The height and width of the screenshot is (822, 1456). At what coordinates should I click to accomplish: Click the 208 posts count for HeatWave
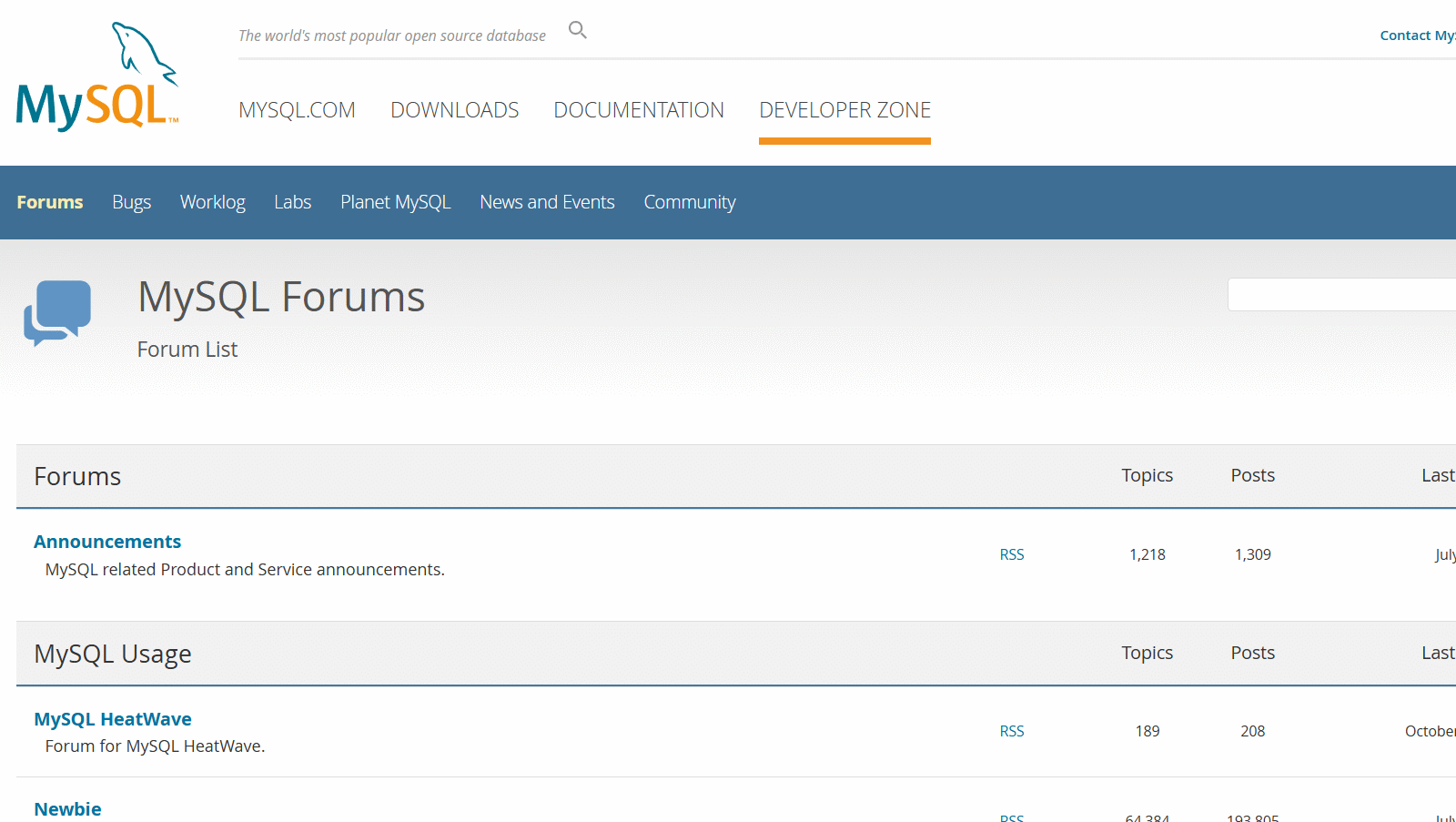click(1253, 731)
